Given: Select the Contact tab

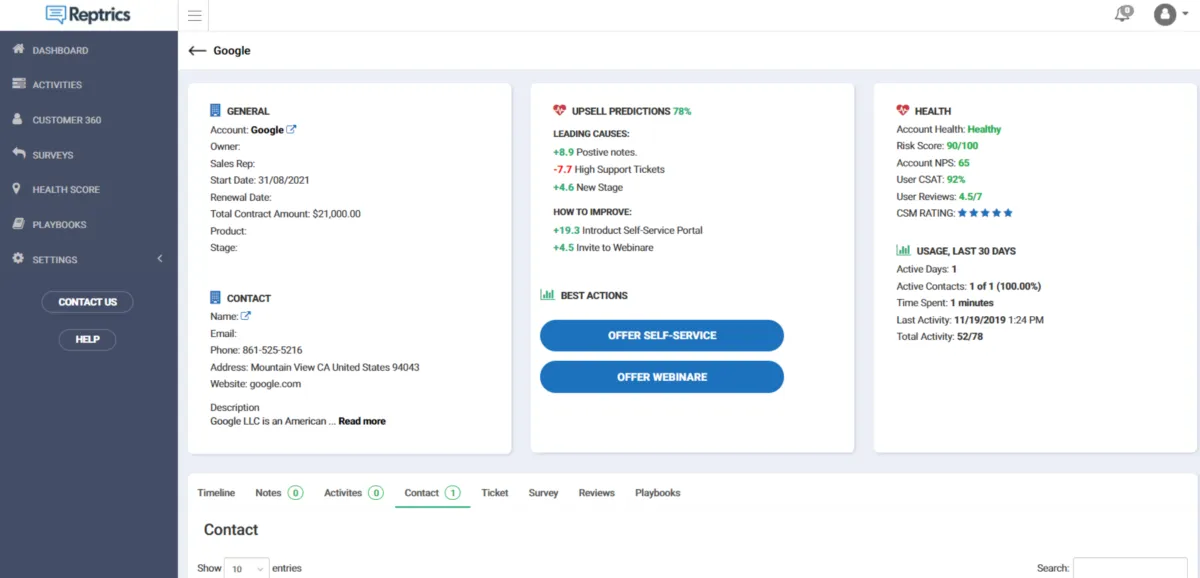Looking at the screenshot, I should tap(432, 493).
